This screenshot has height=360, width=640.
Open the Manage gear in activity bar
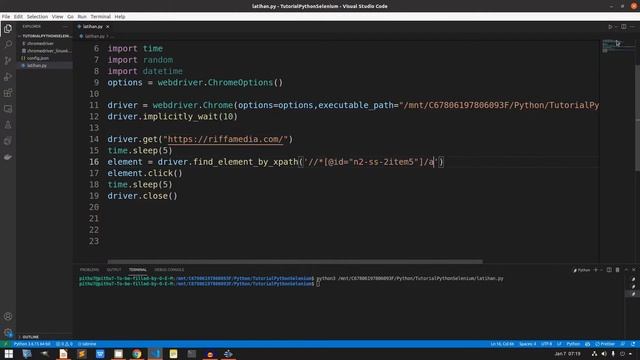tap(8, 332)
